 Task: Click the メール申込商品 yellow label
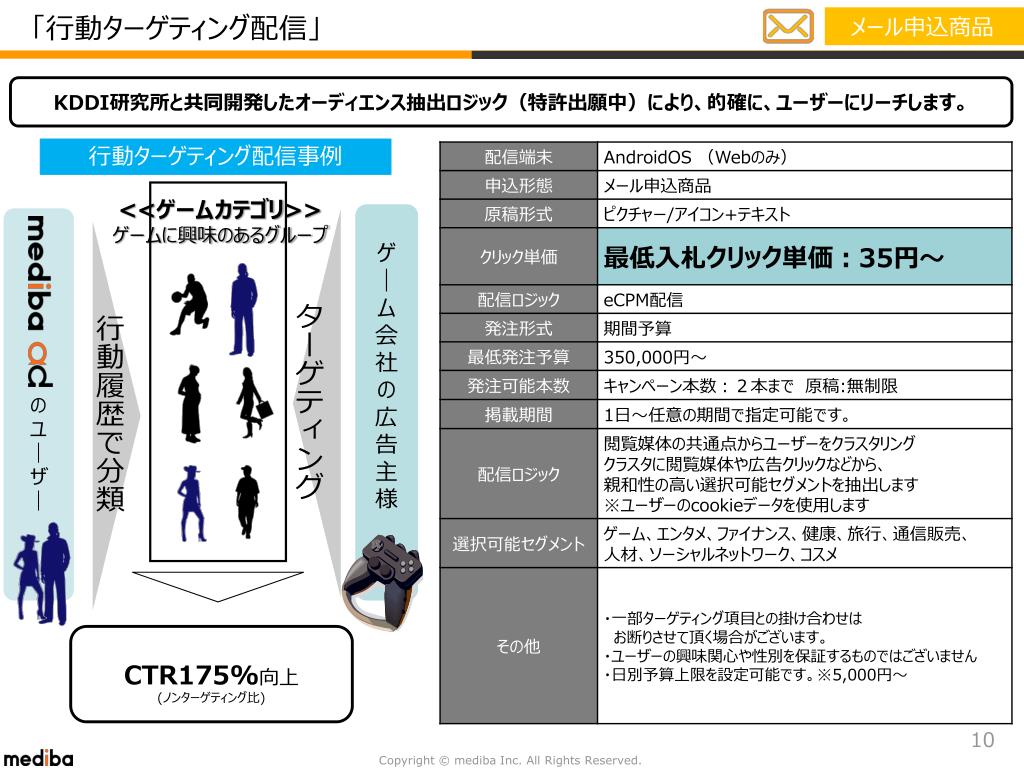922,27
